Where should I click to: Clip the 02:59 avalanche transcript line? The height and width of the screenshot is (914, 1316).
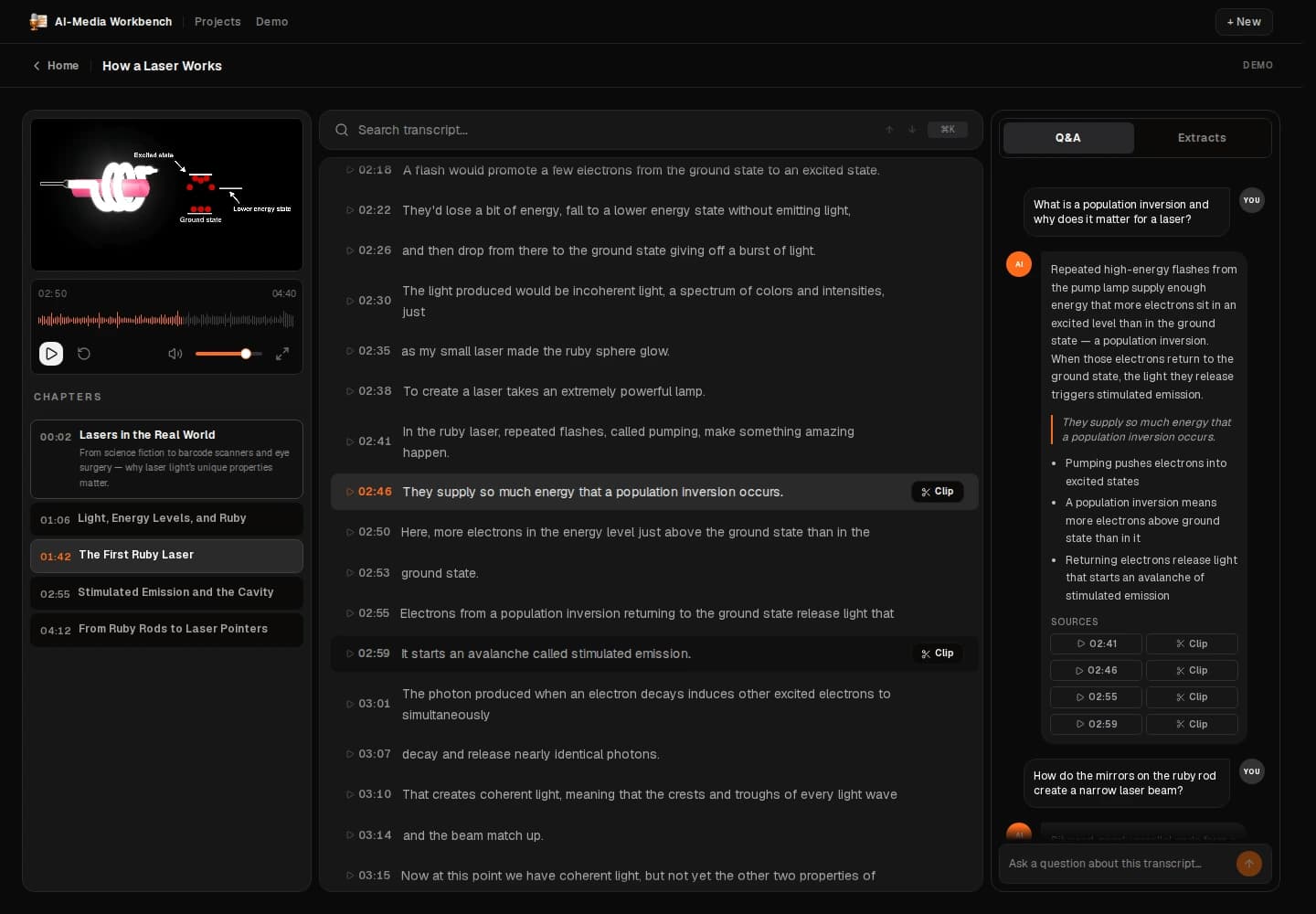938,654
